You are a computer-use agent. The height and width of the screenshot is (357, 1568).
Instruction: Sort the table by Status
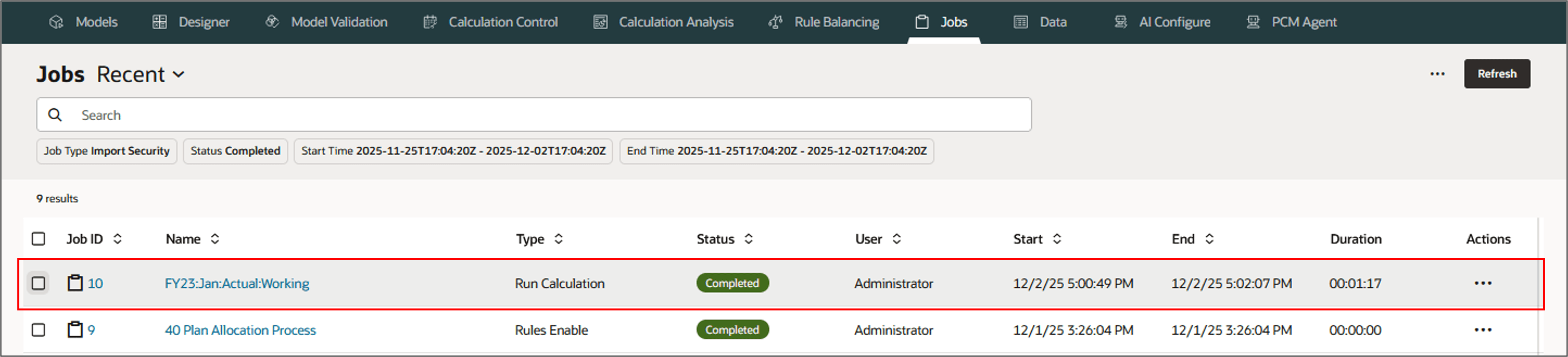[x=749, y=239]
